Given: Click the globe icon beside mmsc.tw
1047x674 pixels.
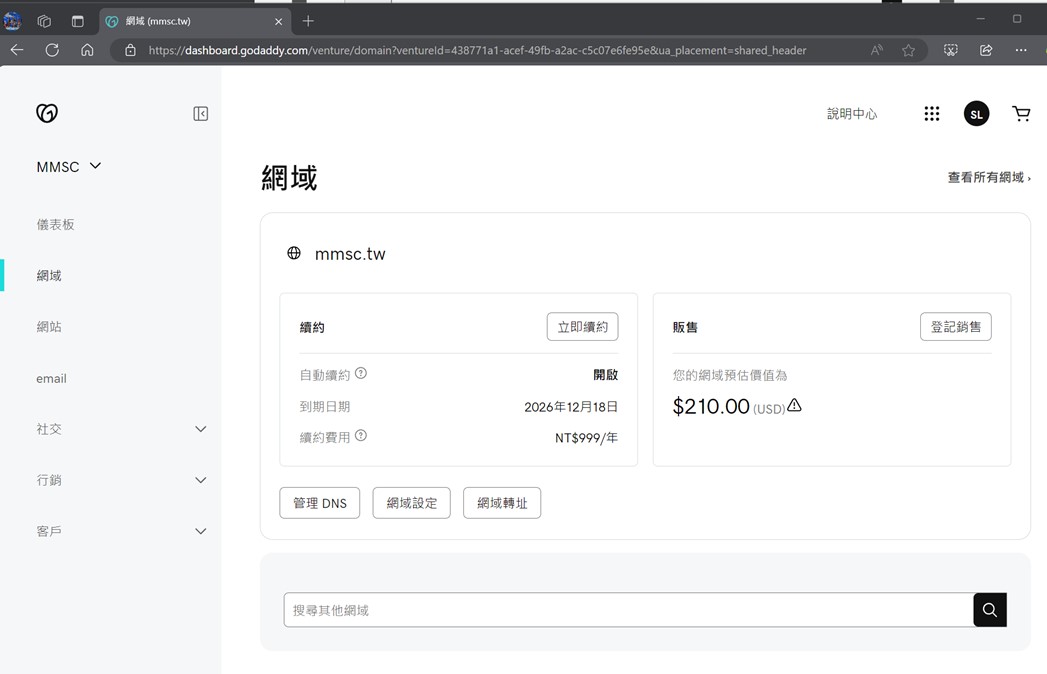Looking at the screenshot, I should tap(294, 253).
